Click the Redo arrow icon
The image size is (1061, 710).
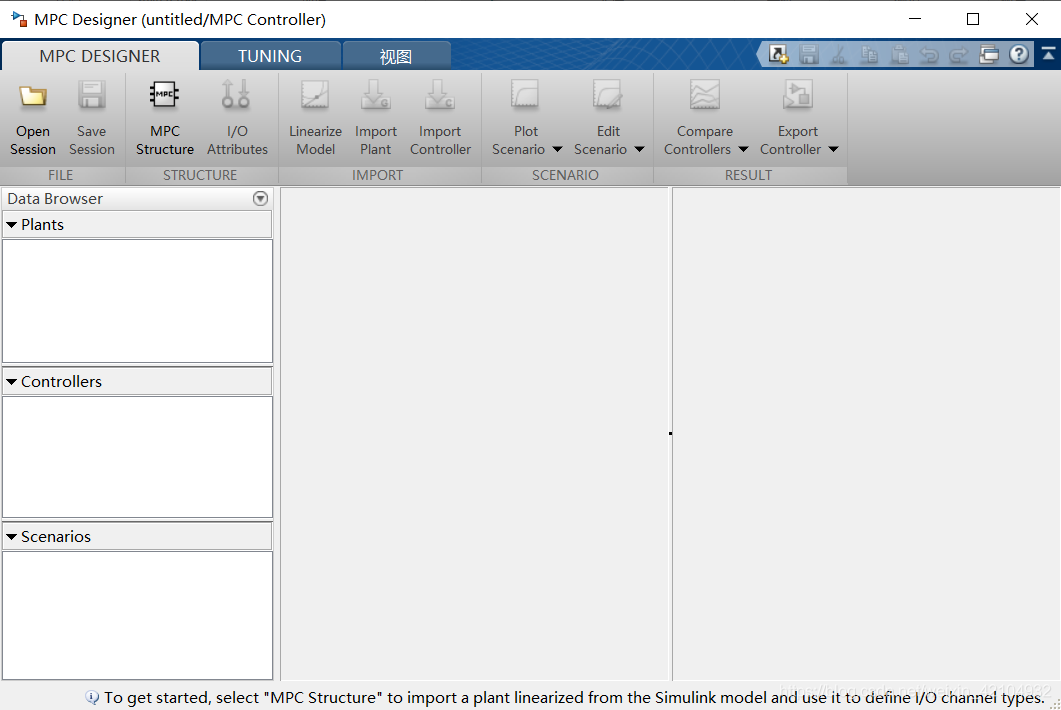click(959, 55)
